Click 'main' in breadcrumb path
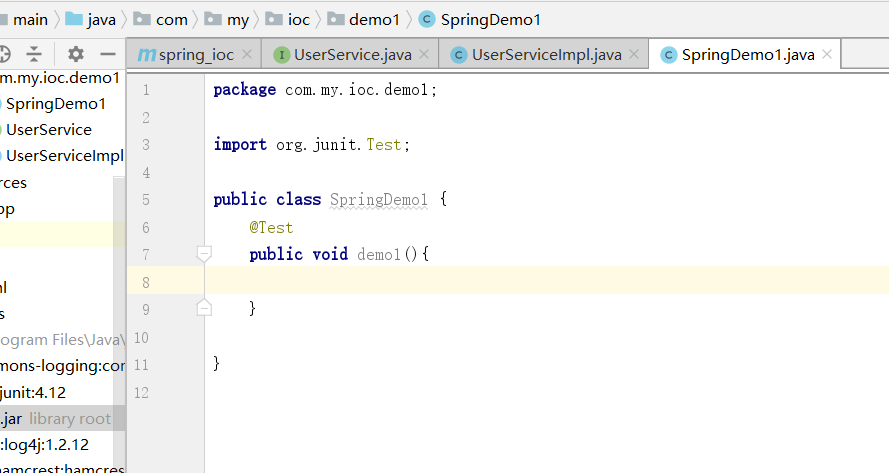The height and width of the screenshot is (473, 889). pos(30,20)
